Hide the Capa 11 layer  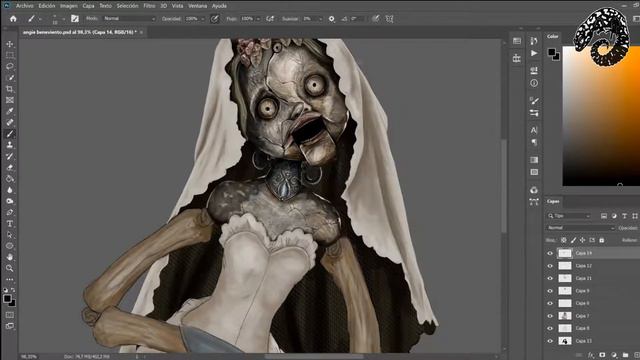click(x=550, y=278)
